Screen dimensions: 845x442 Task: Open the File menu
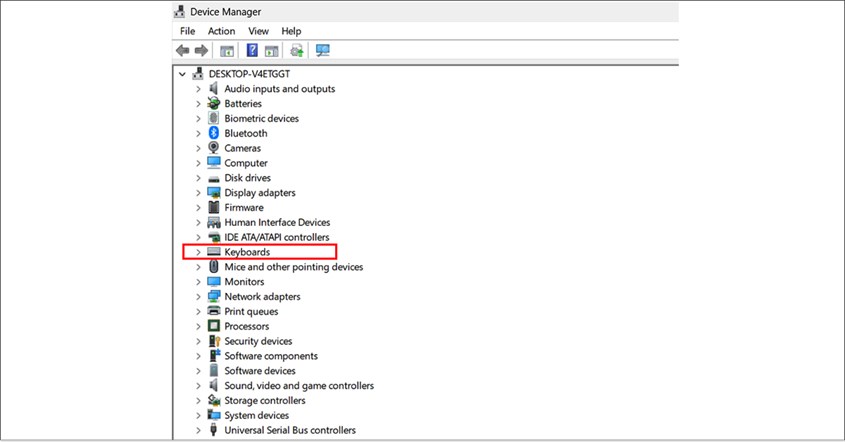tap(188, 31)
